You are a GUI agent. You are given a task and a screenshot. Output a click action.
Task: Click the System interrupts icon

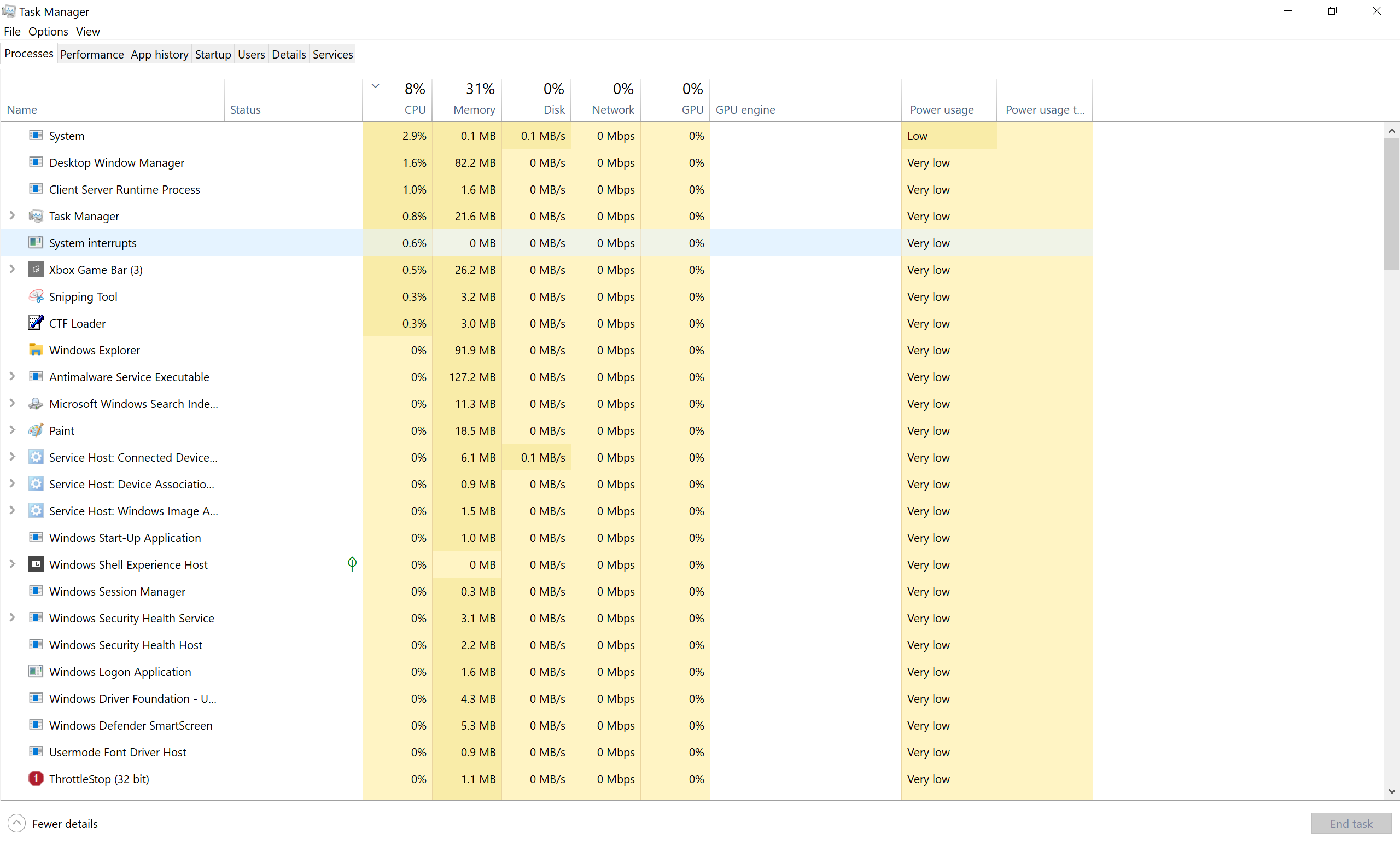tap(36, 242)
